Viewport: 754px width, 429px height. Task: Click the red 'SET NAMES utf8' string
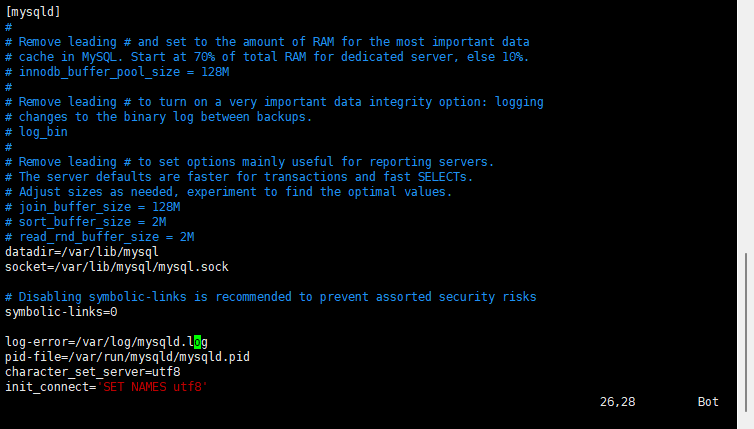point(152,387)
